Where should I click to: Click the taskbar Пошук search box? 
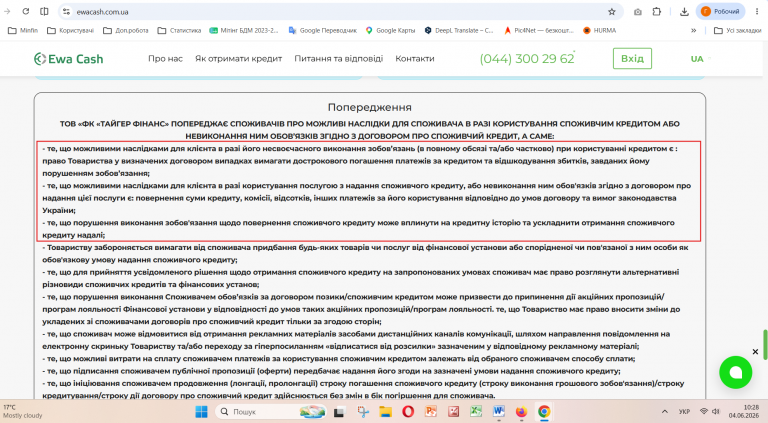coord(271,412)
